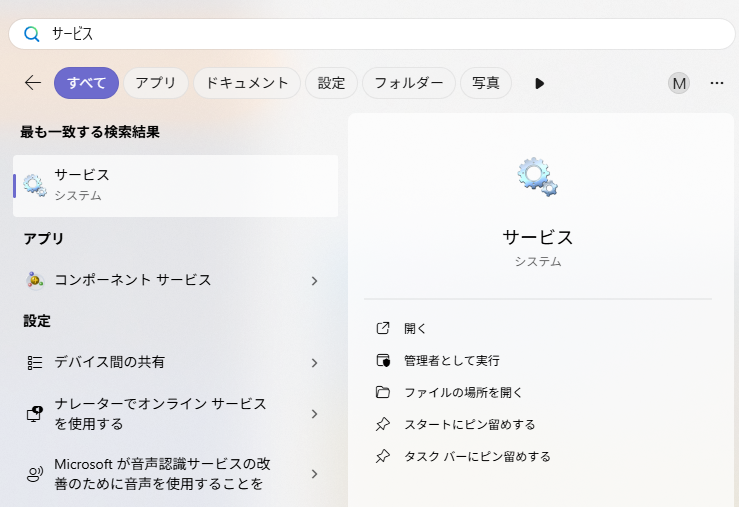Click the コンポーネント サービス app icon

point(35,280)
